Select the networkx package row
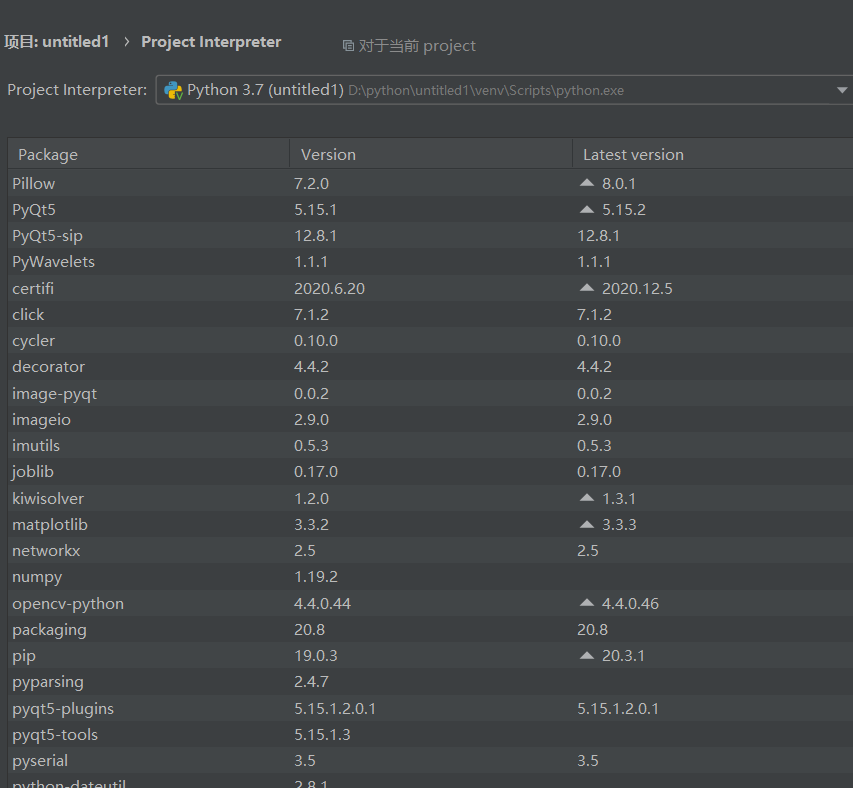 [x=431, y=550]
